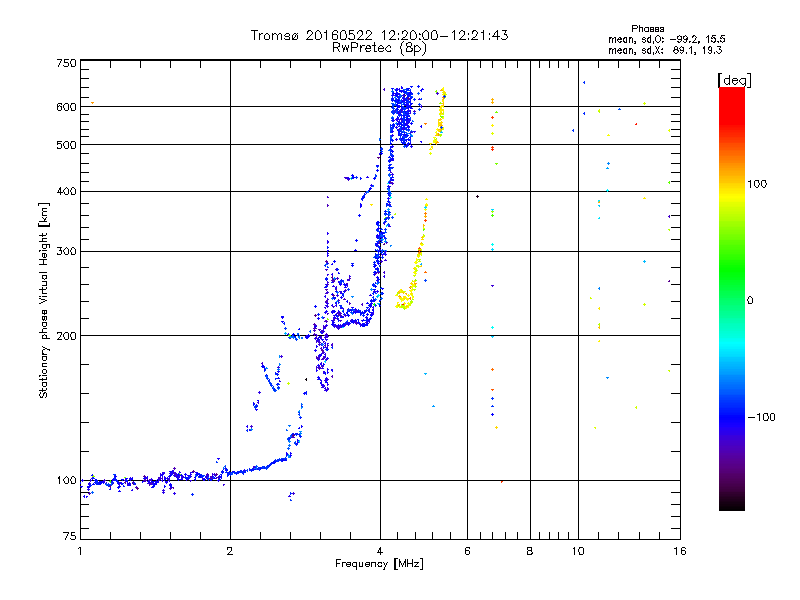Click the x-axis tick label '1'
The width and height of the screenshot is (800, 600).
pos(80,551)
